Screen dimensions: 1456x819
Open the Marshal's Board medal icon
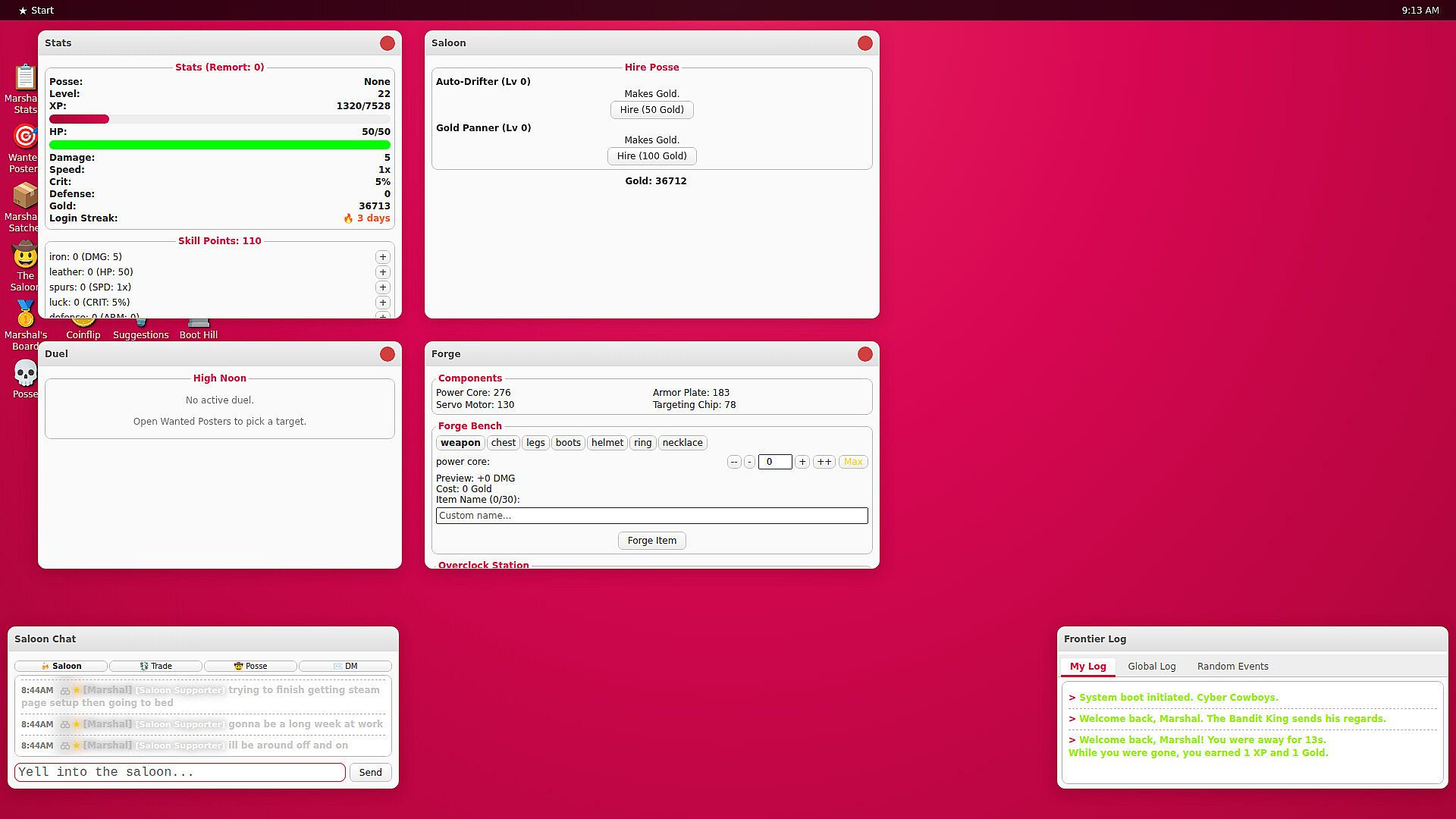click(x=25, y=314)
